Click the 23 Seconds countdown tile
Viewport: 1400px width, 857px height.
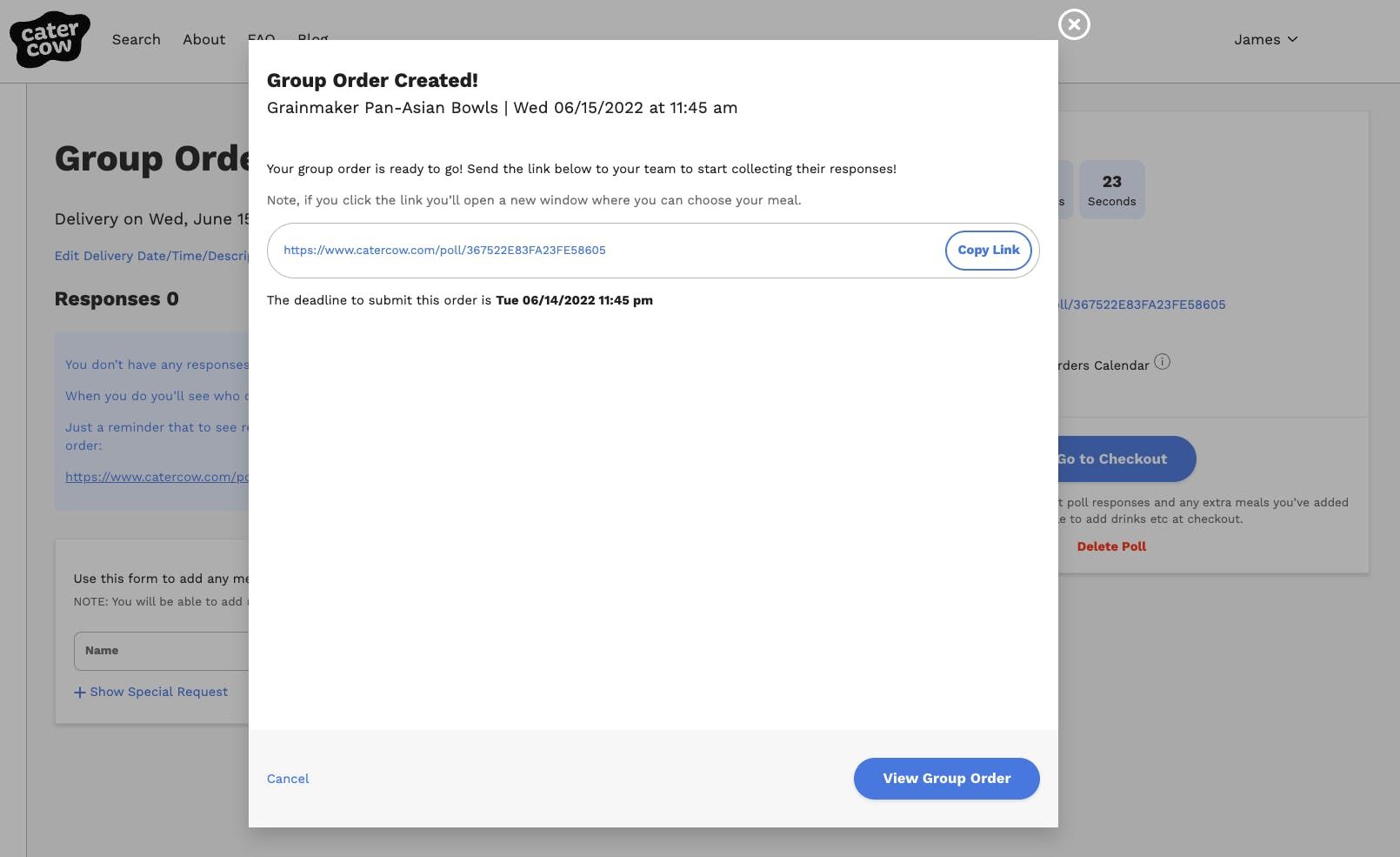pyautogui.click(x=1111, y=190)
